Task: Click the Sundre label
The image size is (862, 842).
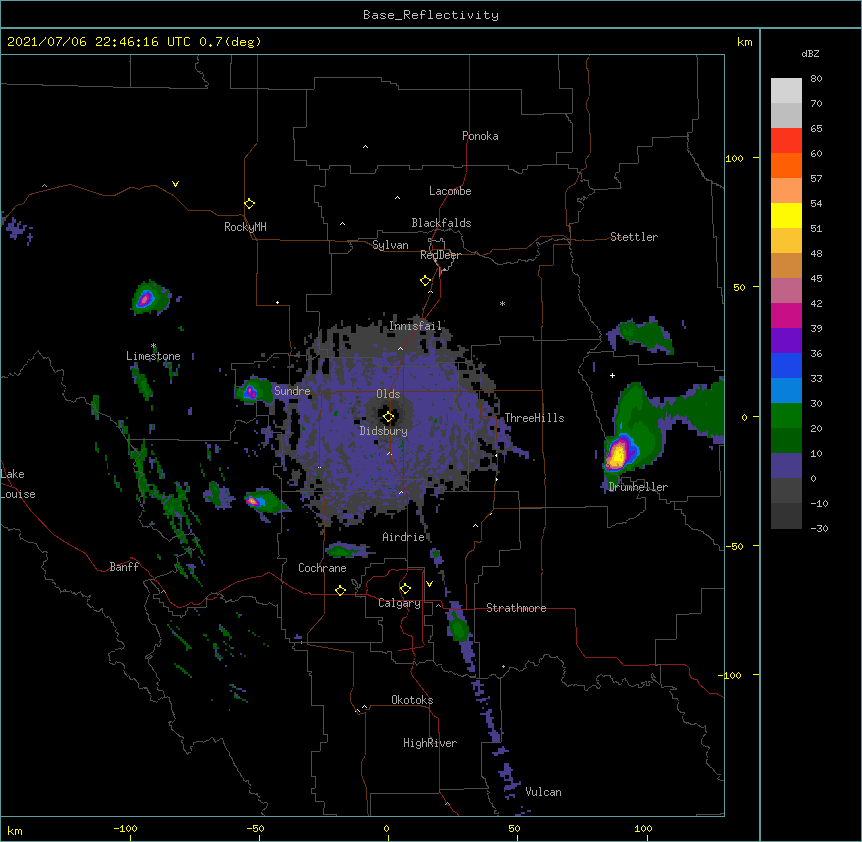Action: pyautogui.click(x=292, y=391)
